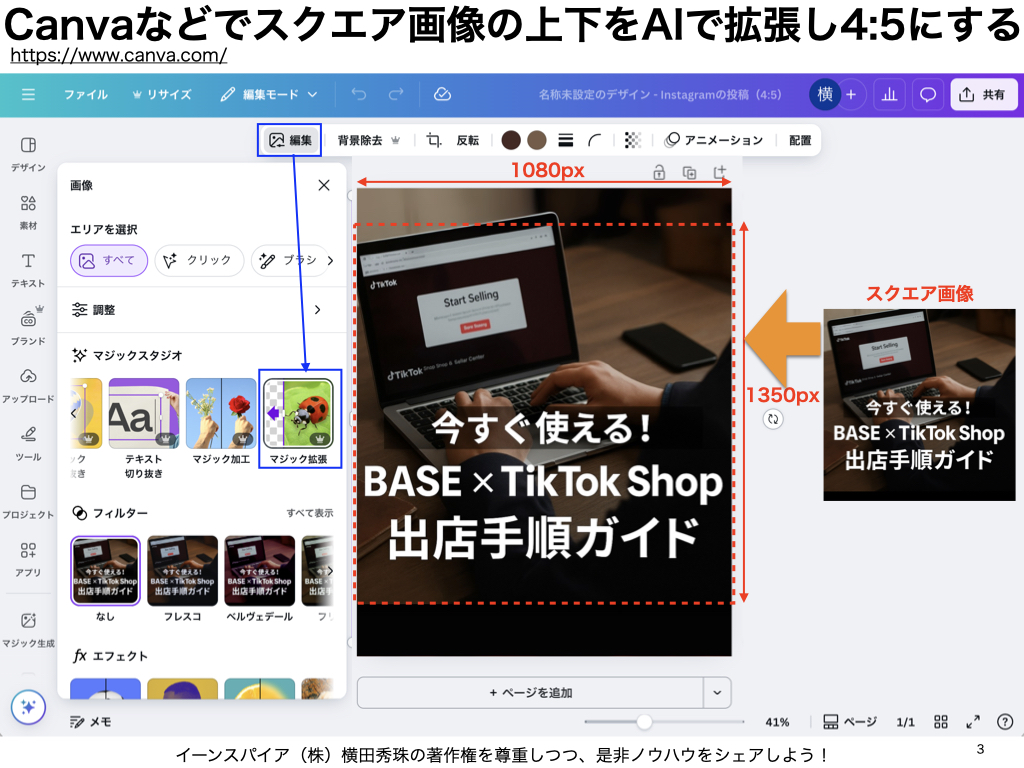This screenshot has width=1024, height=768.
Task: Open the リサイズ menu
Action: pyautogui.click(x=162, y=95)
